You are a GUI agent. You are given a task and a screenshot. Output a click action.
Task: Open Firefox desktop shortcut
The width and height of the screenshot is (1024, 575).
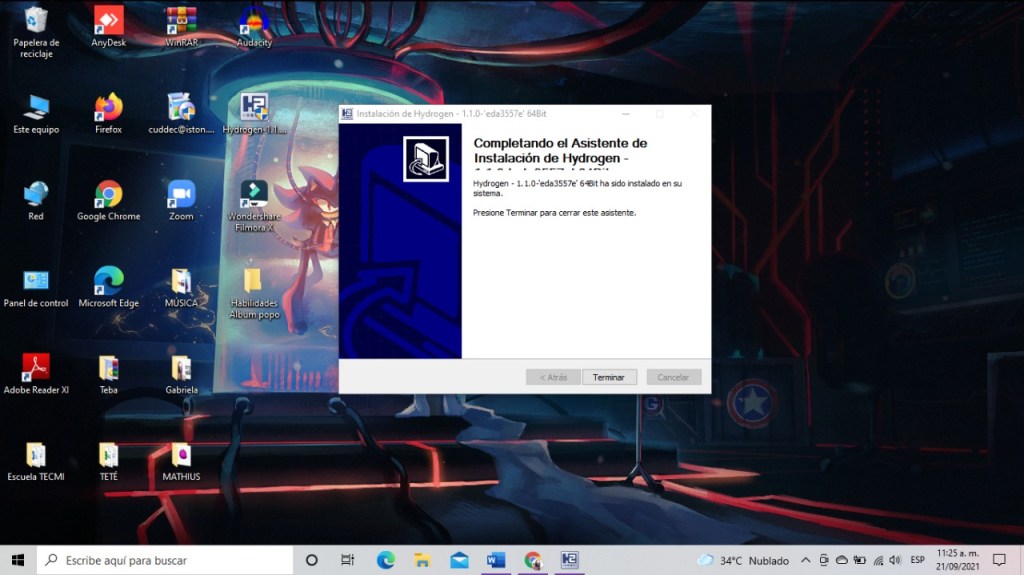pyautogui.click(x=108, y=108)
